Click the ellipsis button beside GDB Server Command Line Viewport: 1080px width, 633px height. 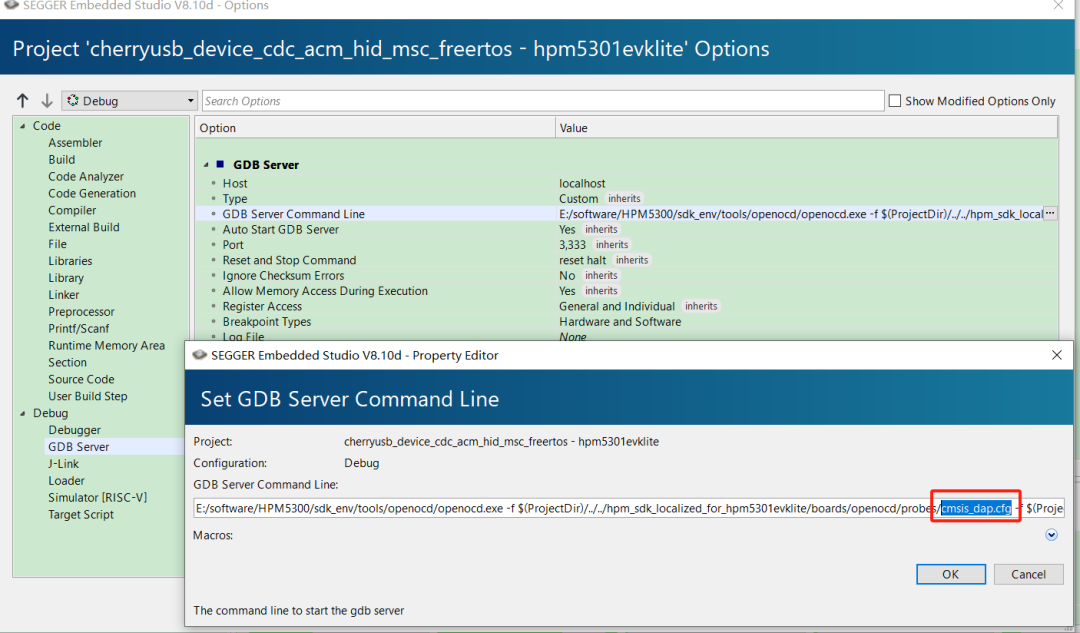(x=1049, y=214)
